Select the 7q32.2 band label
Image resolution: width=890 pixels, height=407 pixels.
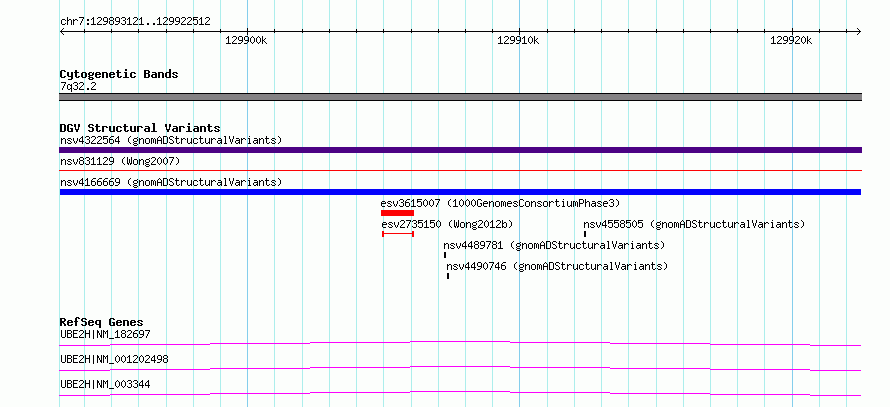pos(78,87)
